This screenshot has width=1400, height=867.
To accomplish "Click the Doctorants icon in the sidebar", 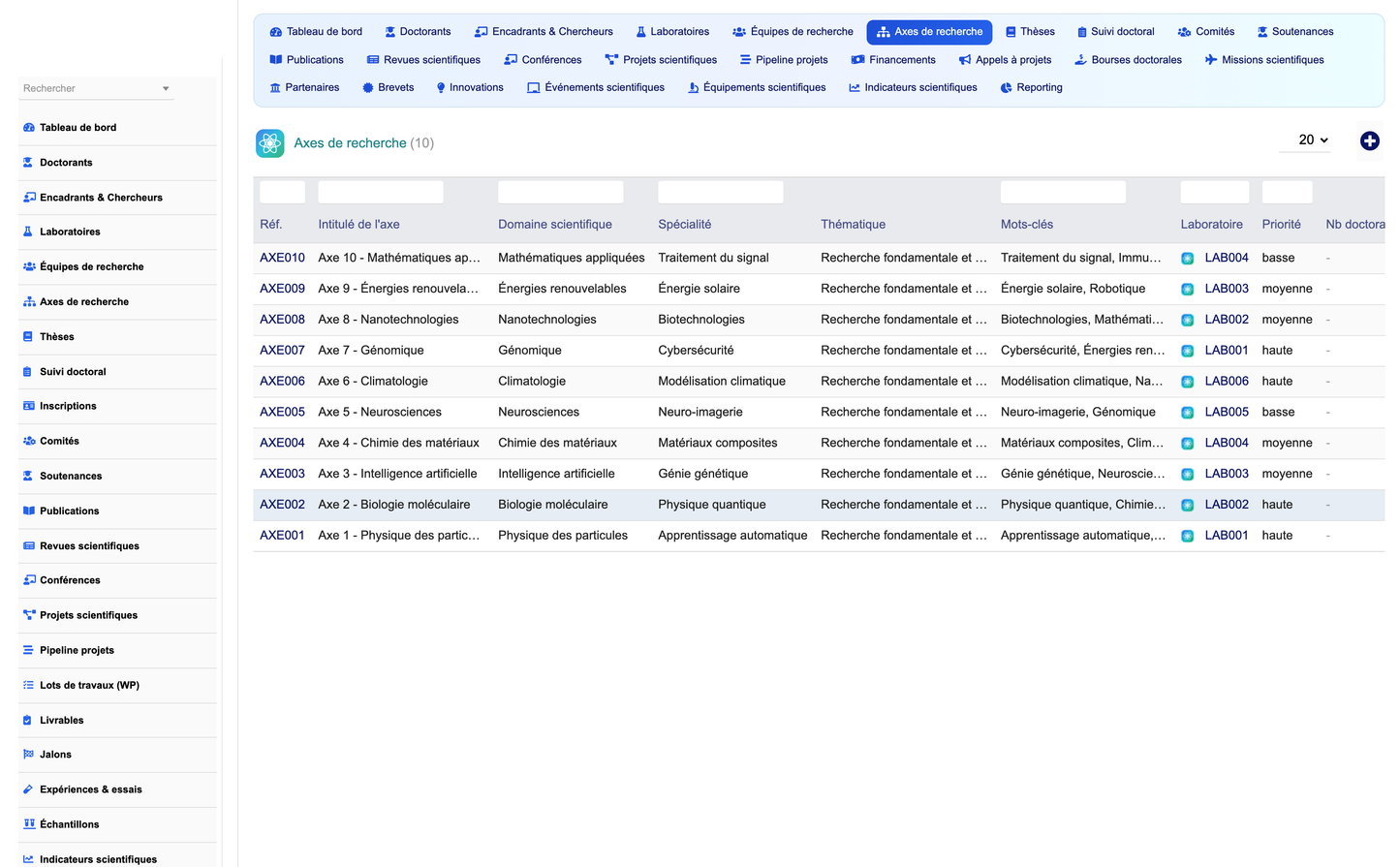I will pos(28,163).
